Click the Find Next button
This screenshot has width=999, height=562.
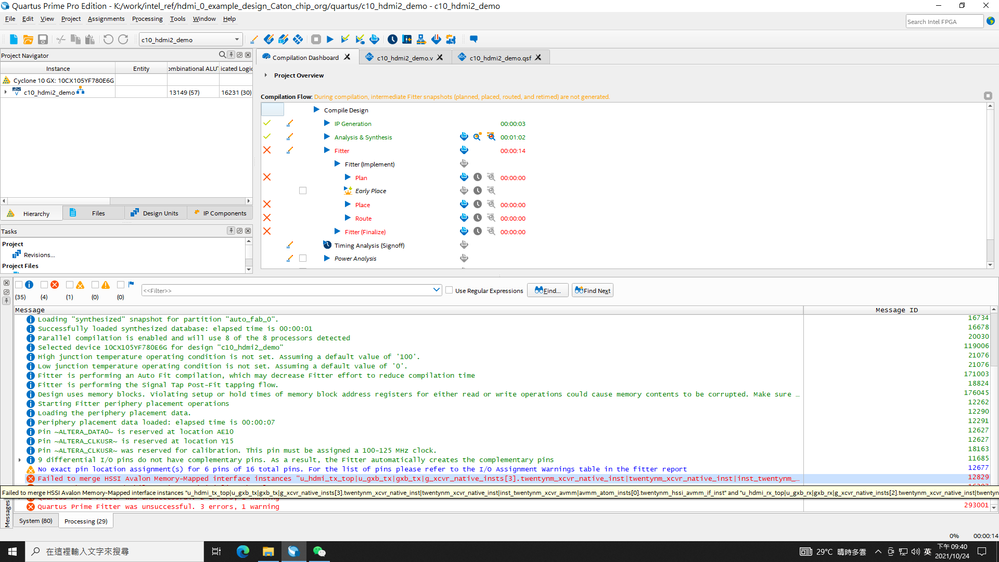coord(592,291)
